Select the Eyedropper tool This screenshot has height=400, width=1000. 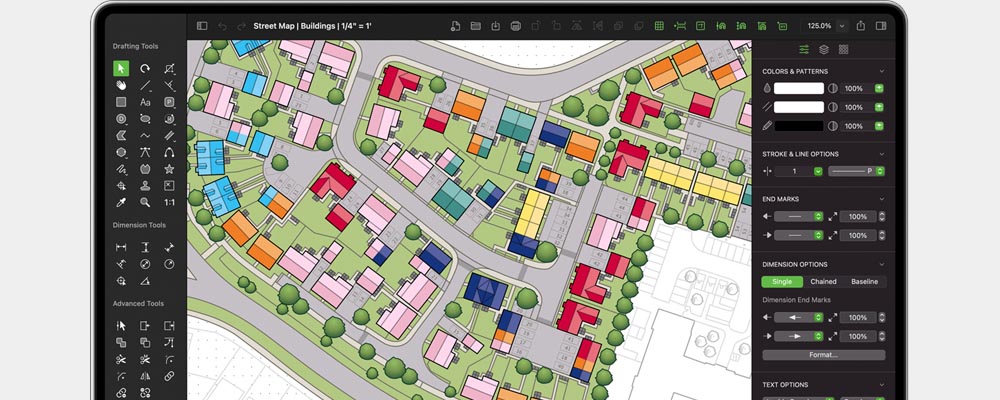coord(121,202)
